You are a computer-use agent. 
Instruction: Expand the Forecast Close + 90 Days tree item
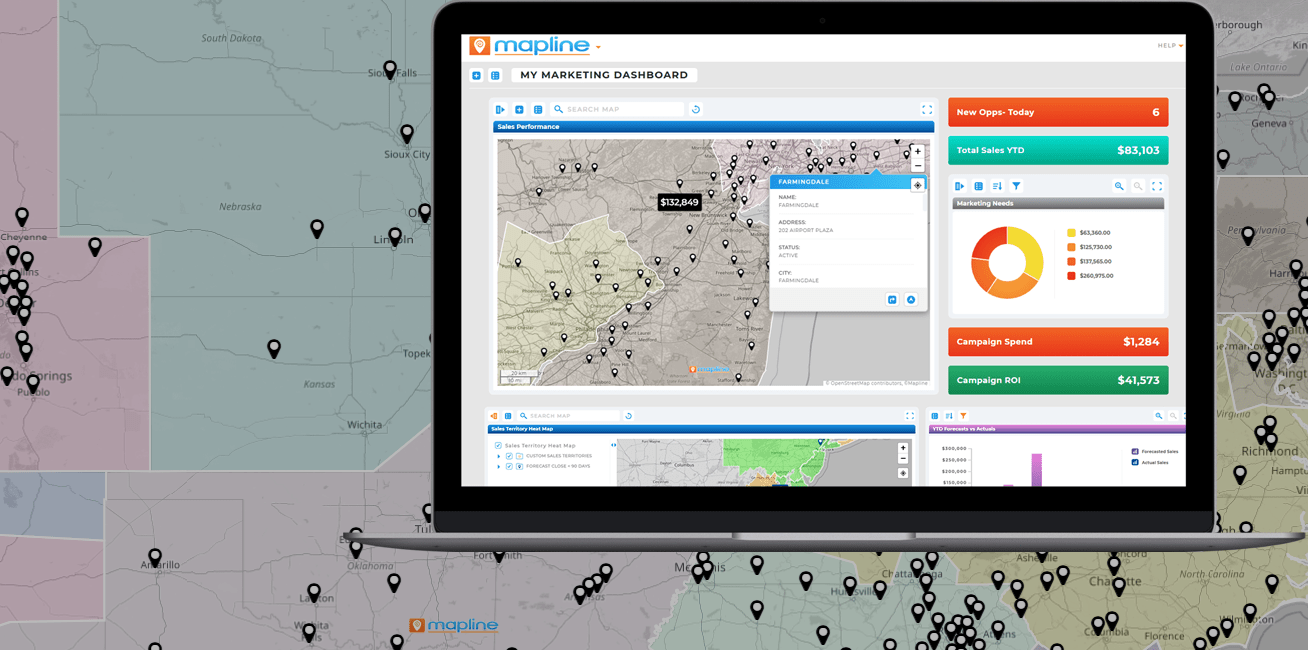click(498, 466)
